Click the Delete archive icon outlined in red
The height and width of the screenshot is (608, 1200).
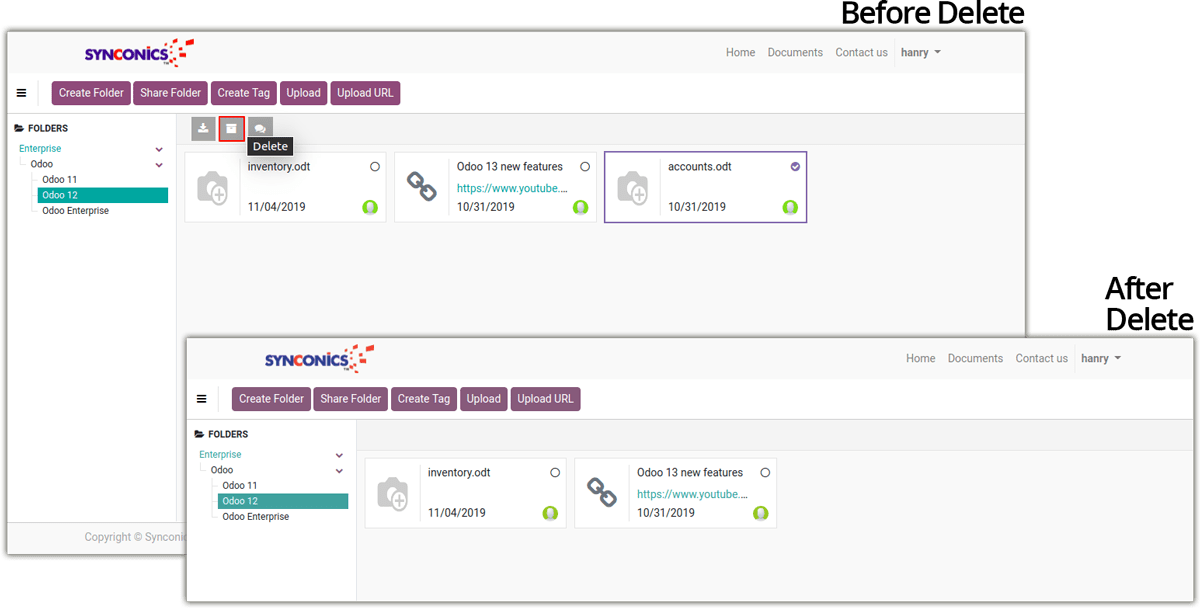point(232,128)
